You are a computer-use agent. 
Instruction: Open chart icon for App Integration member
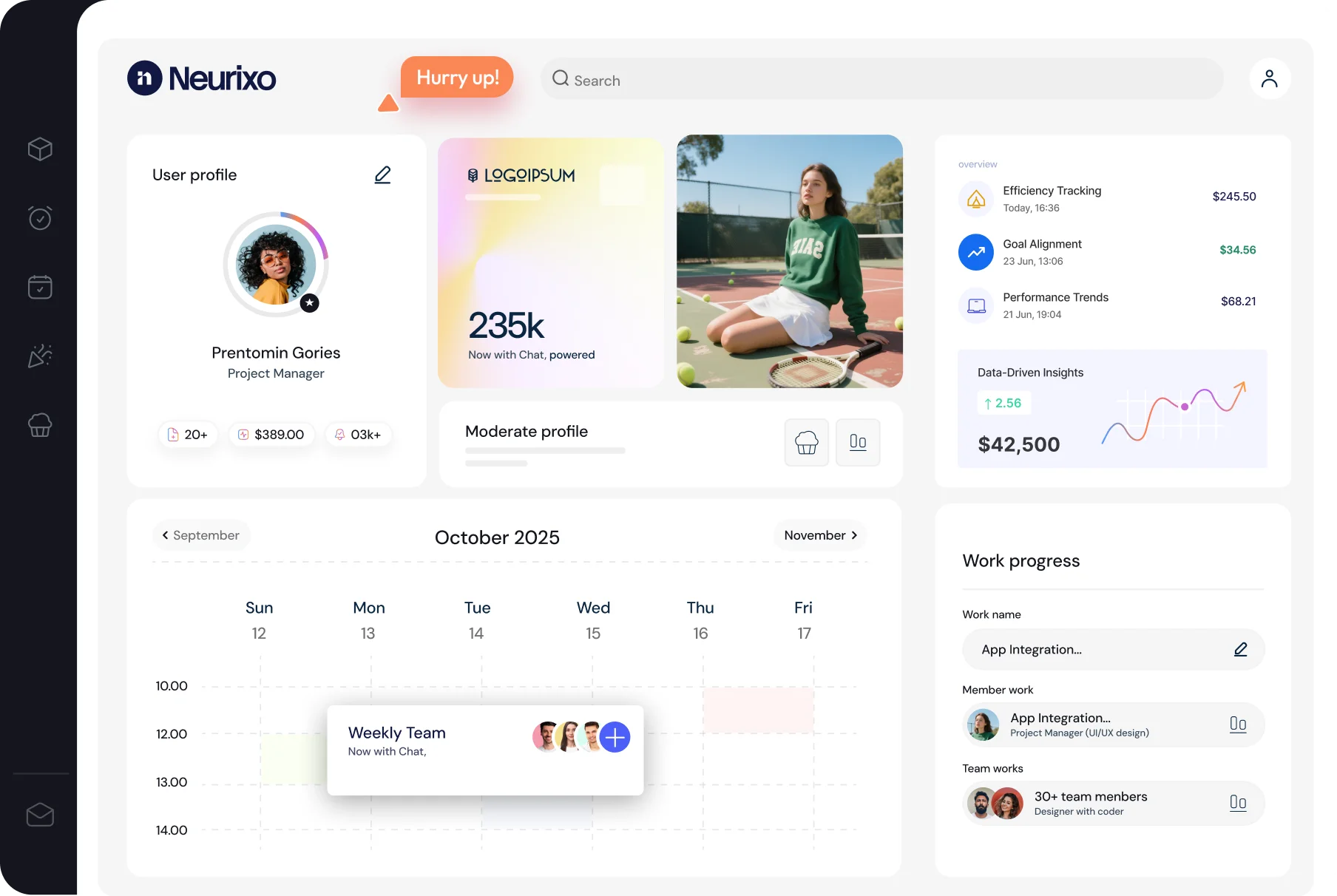coord(1238,724)
